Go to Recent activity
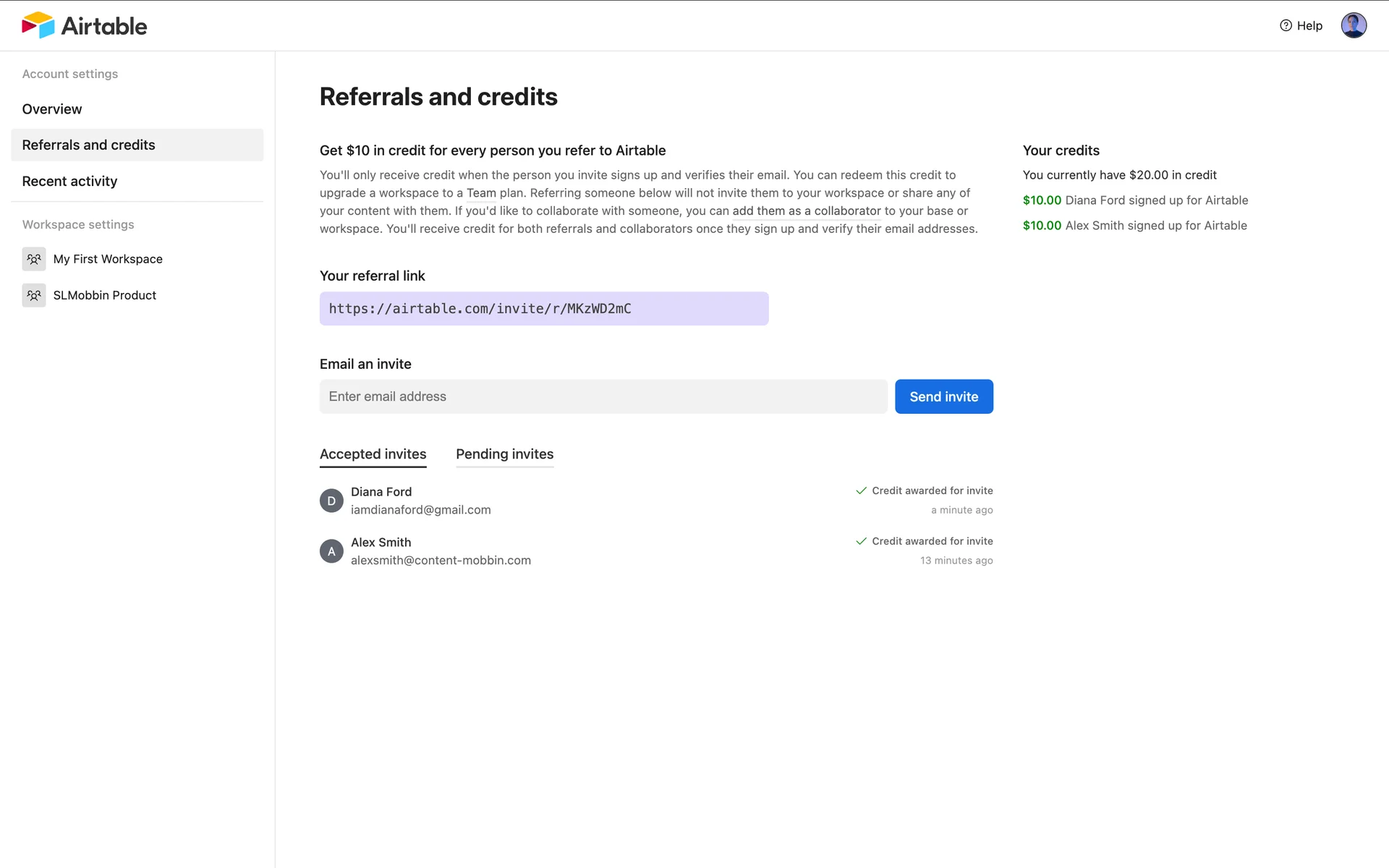 pos(69,182)
